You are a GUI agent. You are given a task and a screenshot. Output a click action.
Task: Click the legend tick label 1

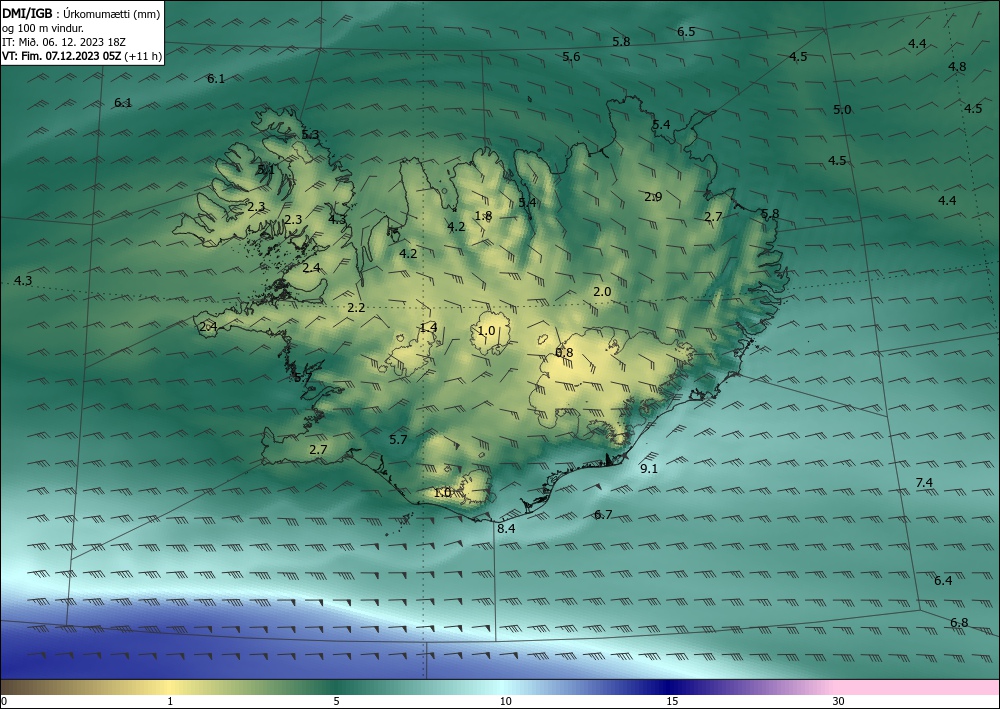pos(170,702)
